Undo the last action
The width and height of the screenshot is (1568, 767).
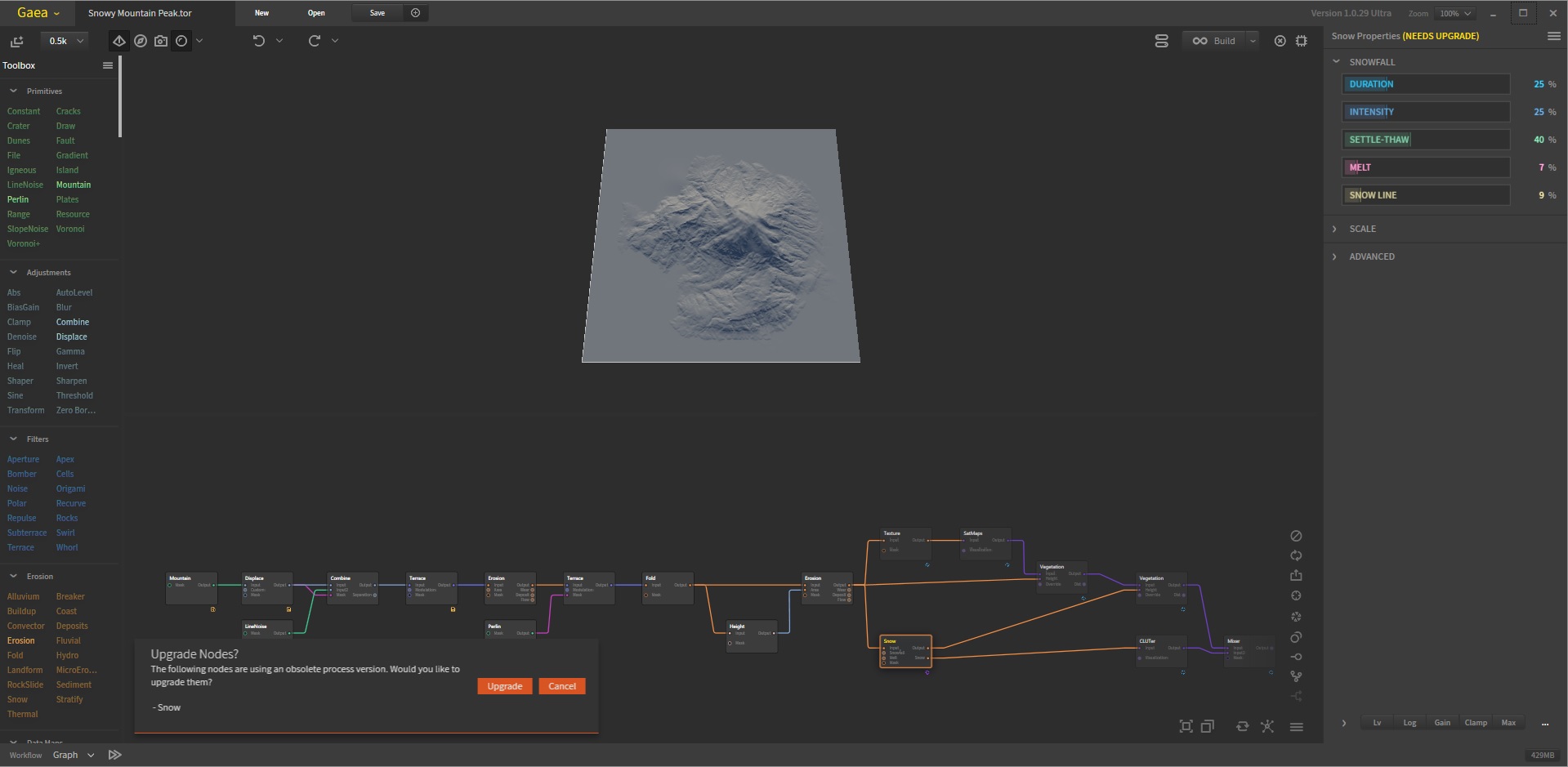click(x=259, y=41)
